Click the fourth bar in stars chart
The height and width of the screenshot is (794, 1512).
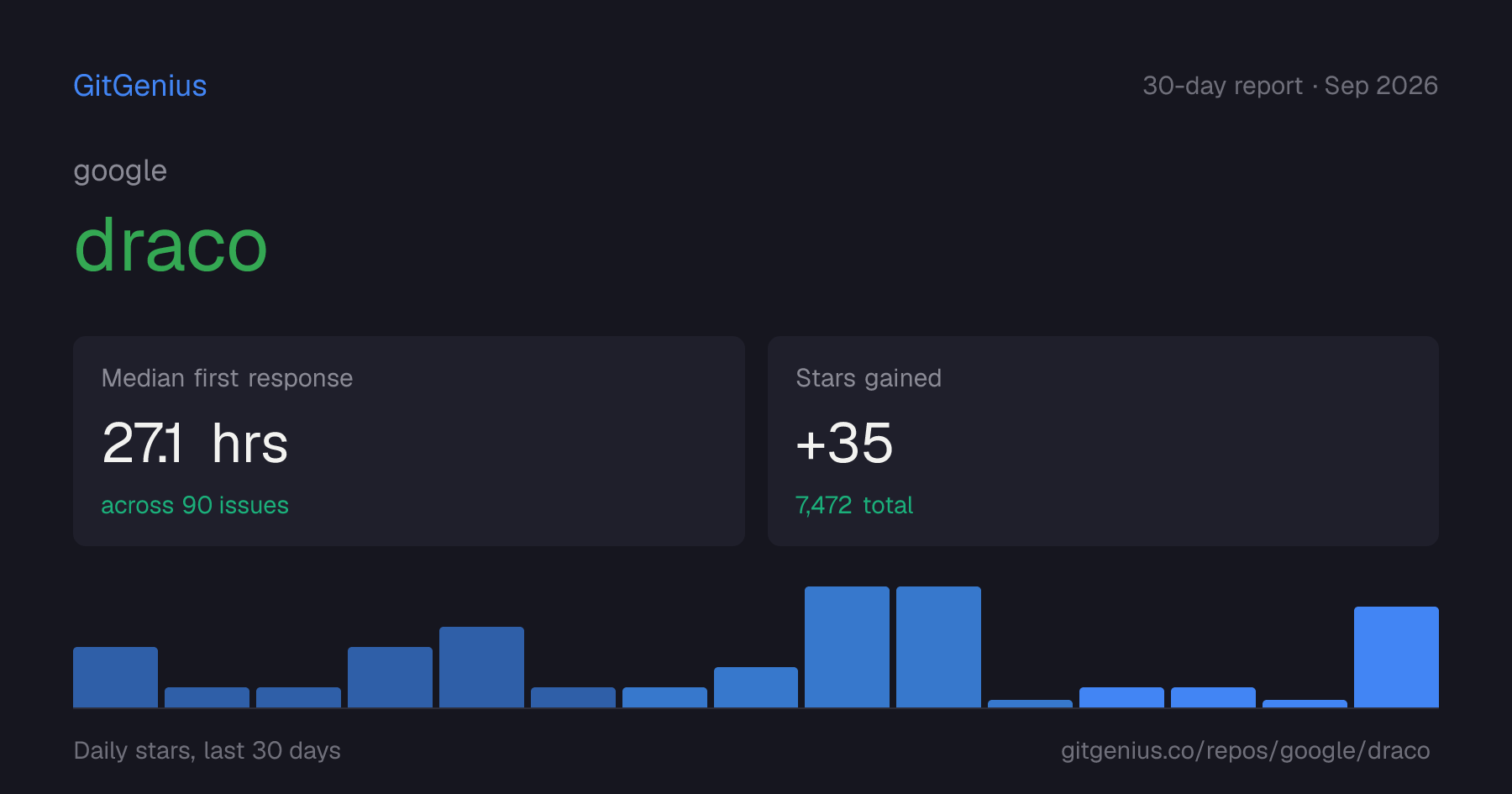(x=390, y=677)
